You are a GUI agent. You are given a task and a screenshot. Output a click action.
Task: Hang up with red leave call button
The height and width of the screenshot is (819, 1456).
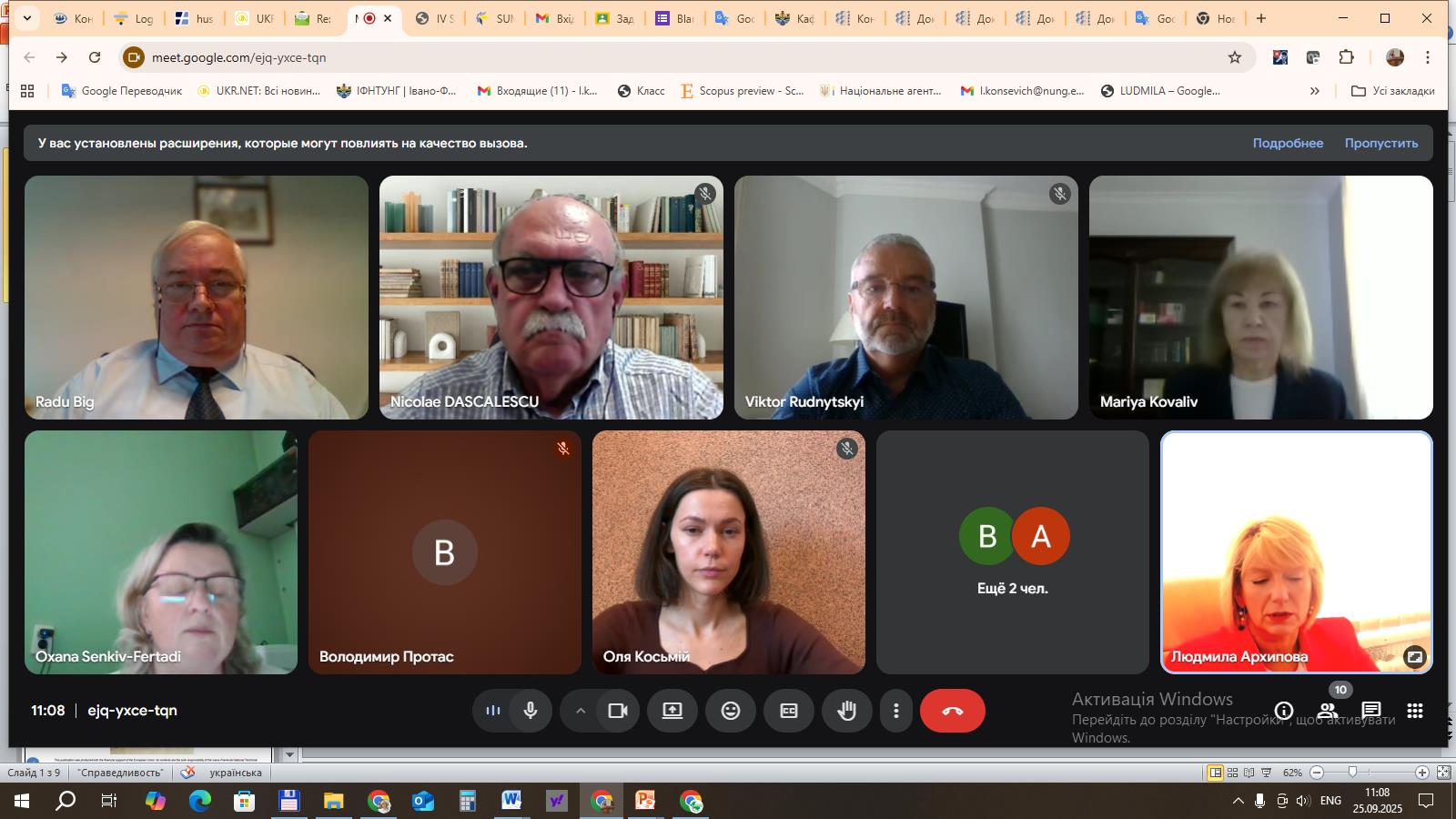(x=952, y=711)
